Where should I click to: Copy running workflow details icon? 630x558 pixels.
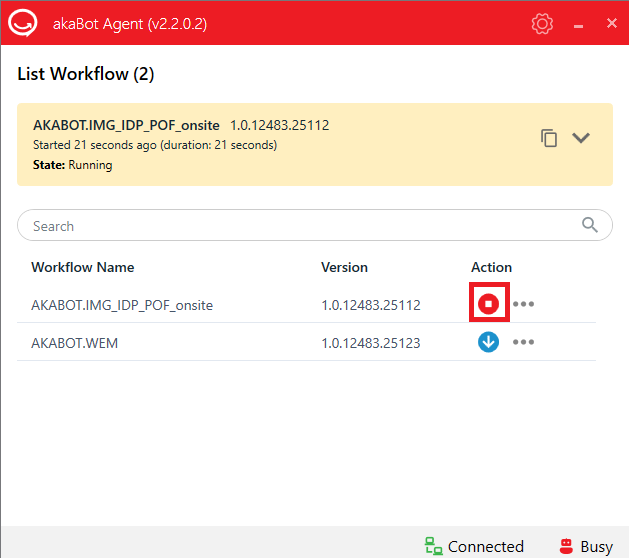click(548, 138)
